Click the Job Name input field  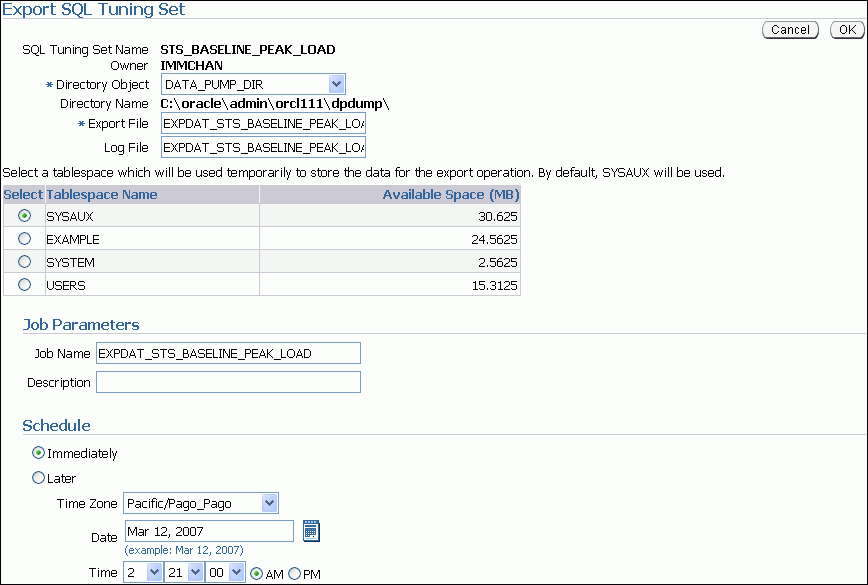click(x=227, y=353)
